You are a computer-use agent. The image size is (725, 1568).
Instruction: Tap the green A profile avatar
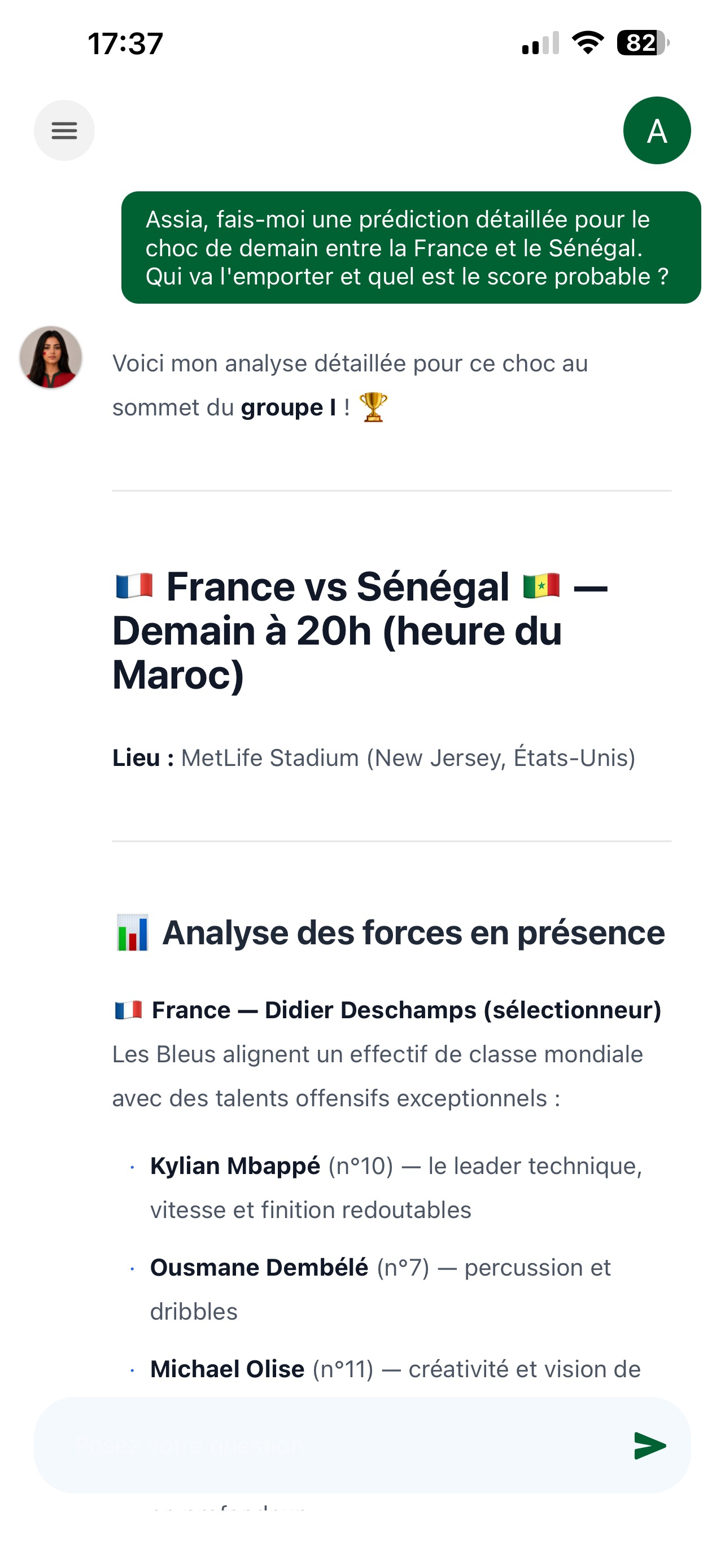657,130
